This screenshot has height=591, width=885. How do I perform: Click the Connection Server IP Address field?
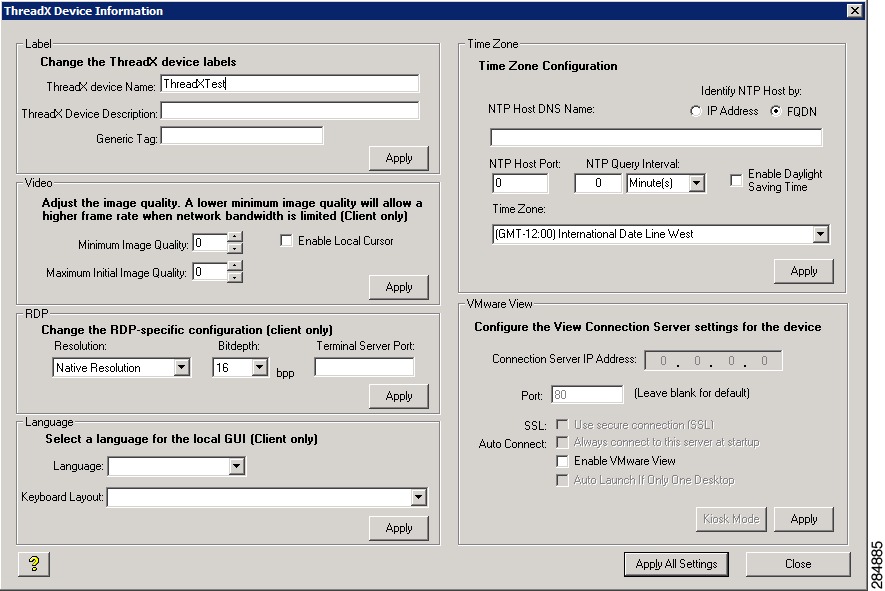(x=713, y=361)
